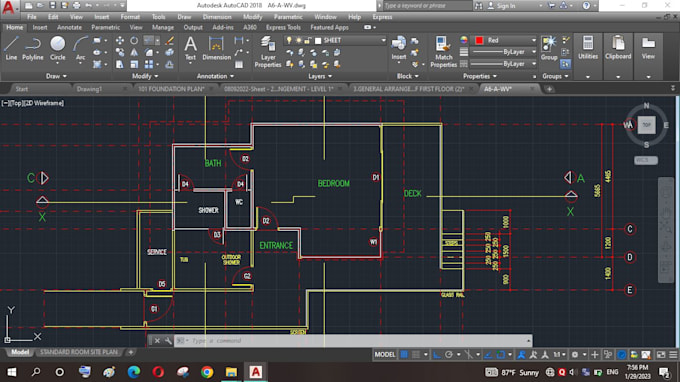The width and height of the screenshot is (680, 382).
Task: Switch to the Parametric ribbon tab
Action: (105, 27)
